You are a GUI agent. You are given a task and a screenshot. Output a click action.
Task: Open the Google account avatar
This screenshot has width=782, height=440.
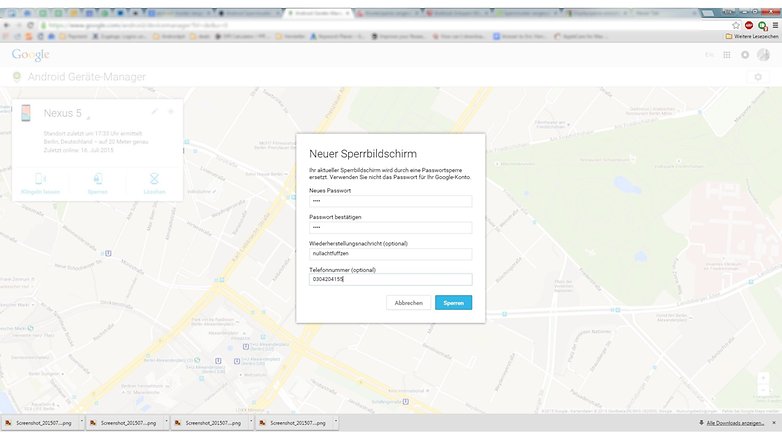pos(763,55)
